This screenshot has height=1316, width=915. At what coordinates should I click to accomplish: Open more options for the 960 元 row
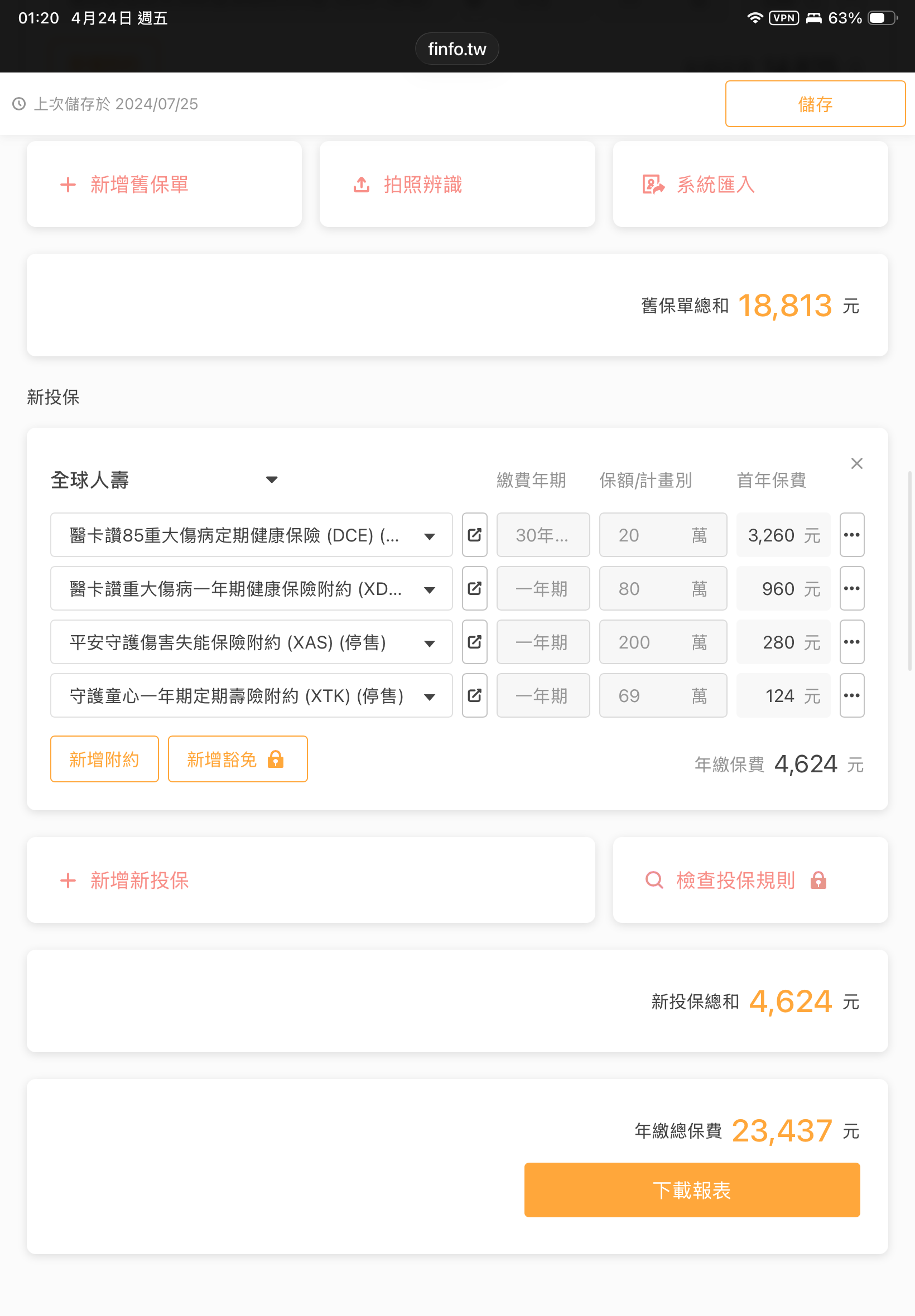[x=851, y=588]
